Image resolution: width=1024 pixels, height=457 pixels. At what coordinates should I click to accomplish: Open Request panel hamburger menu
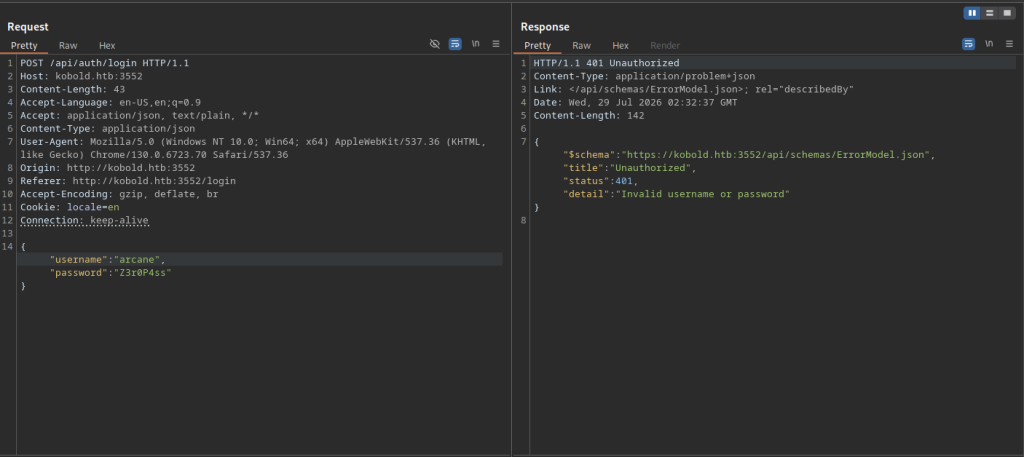click(496, 44)
